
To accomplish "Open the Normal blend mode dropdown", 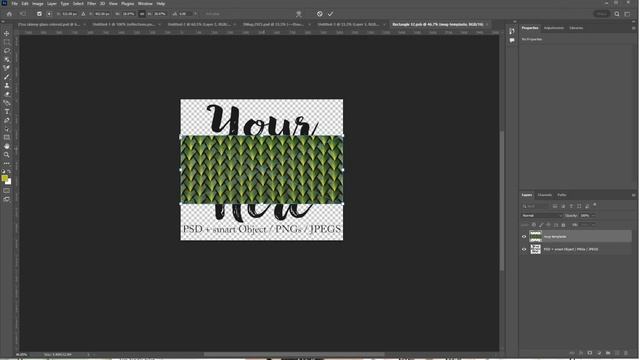I will [542, 216].
